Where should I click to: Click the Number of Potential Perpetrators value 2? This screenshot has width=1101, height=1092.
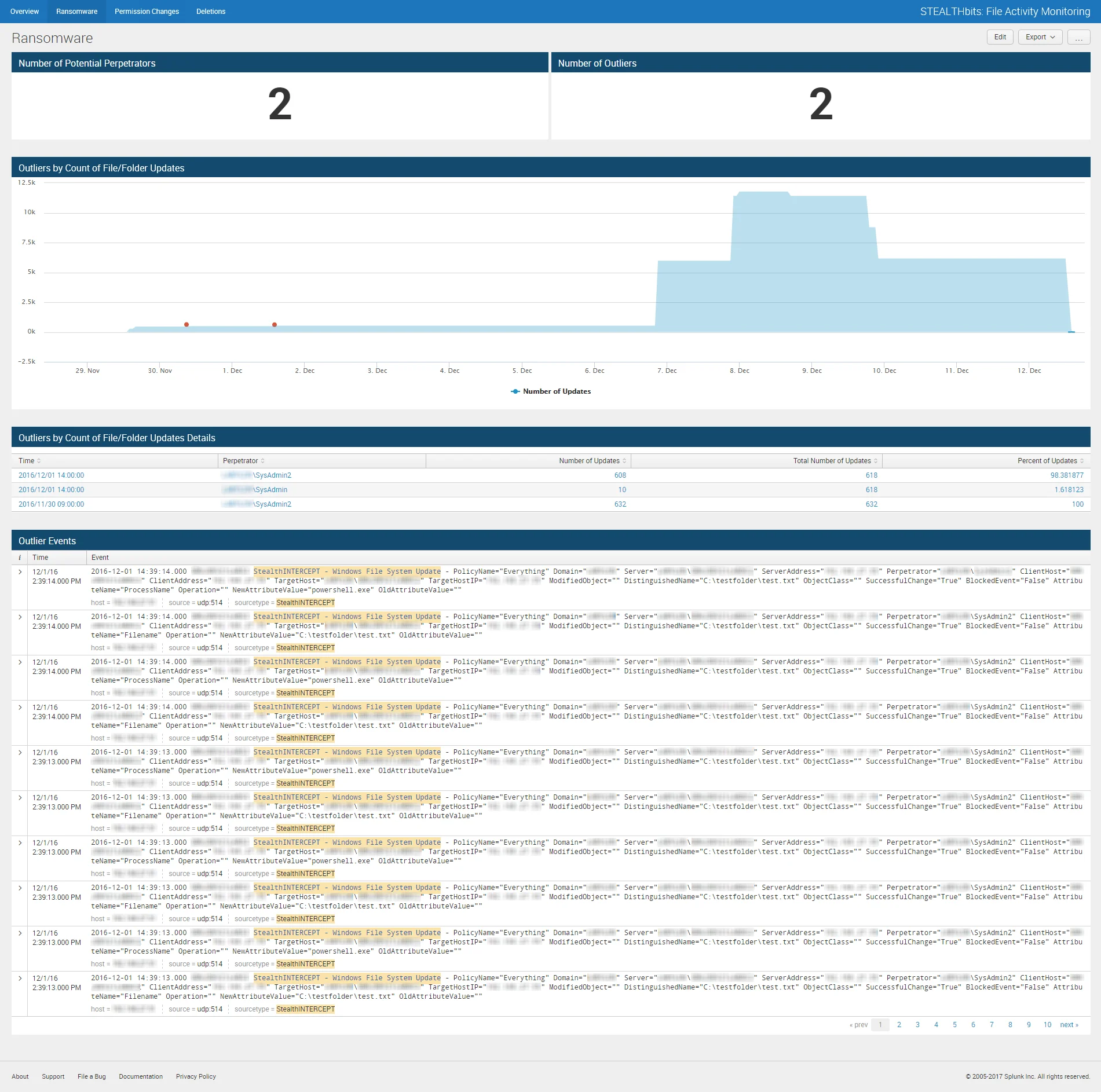coord(280,105)
